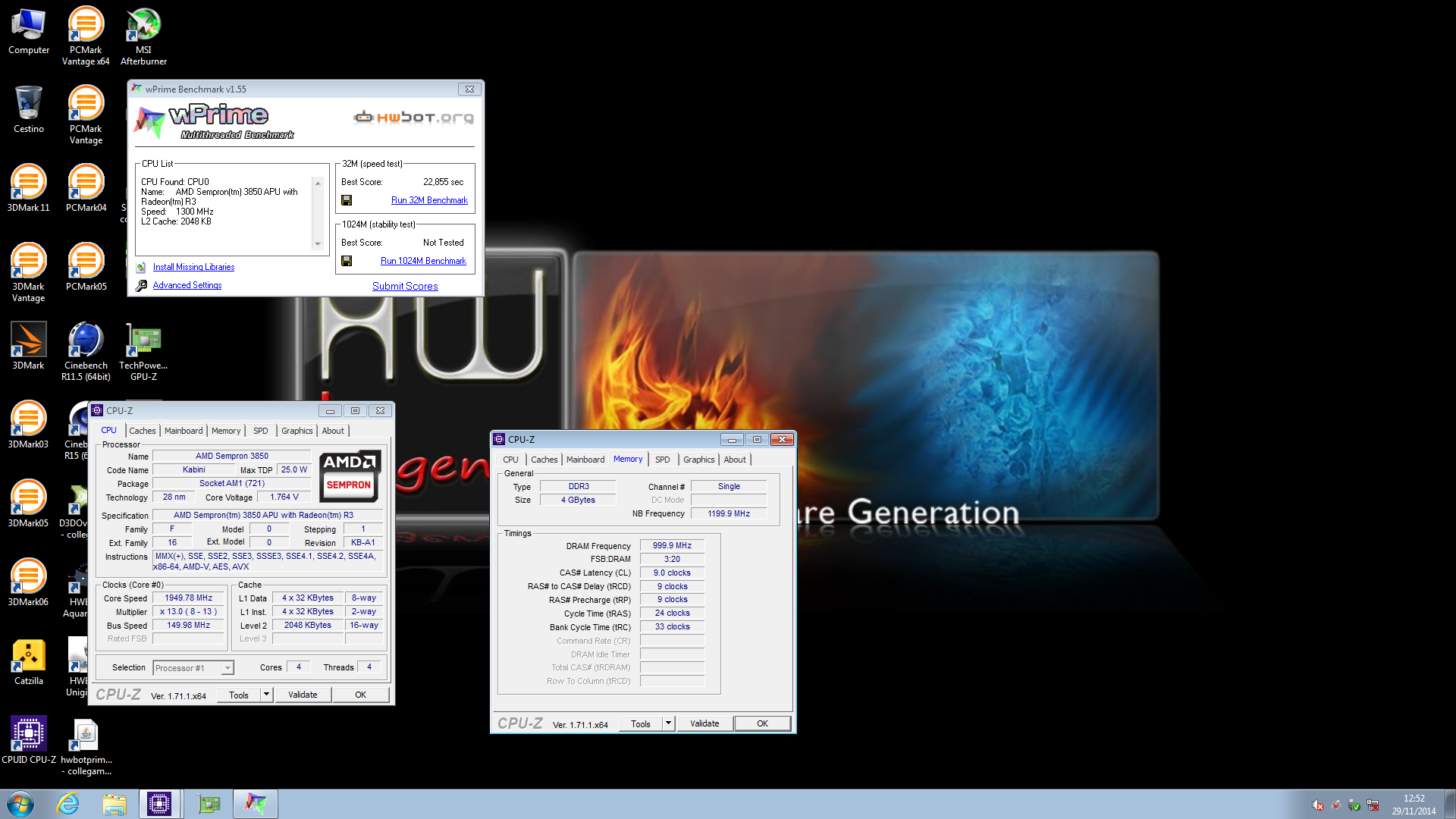Click the save icon for 1024M score
Viewport: 1456px width, 819px height.
click(347, 261)
